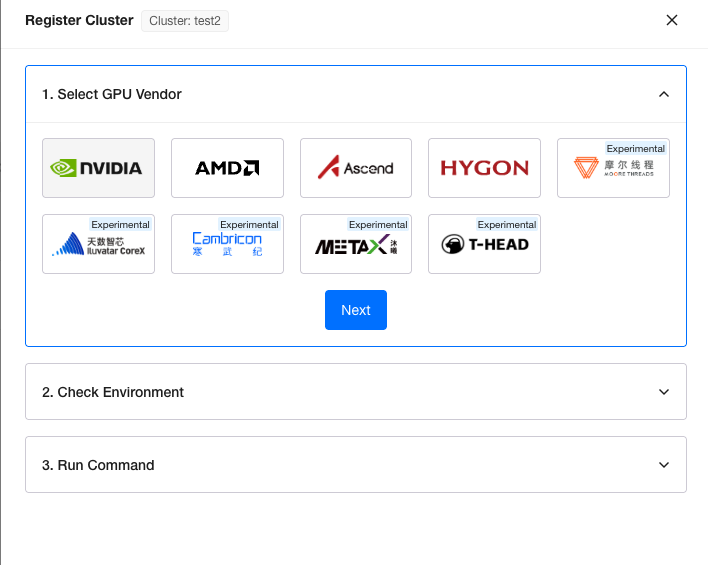Click the 'Cluster: test2' tag
708x565 pixels.
point(185,21)
